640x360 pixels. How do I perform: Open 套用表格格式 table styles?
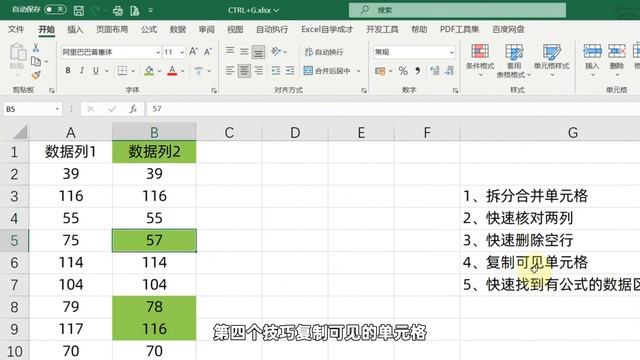(514, 60)
